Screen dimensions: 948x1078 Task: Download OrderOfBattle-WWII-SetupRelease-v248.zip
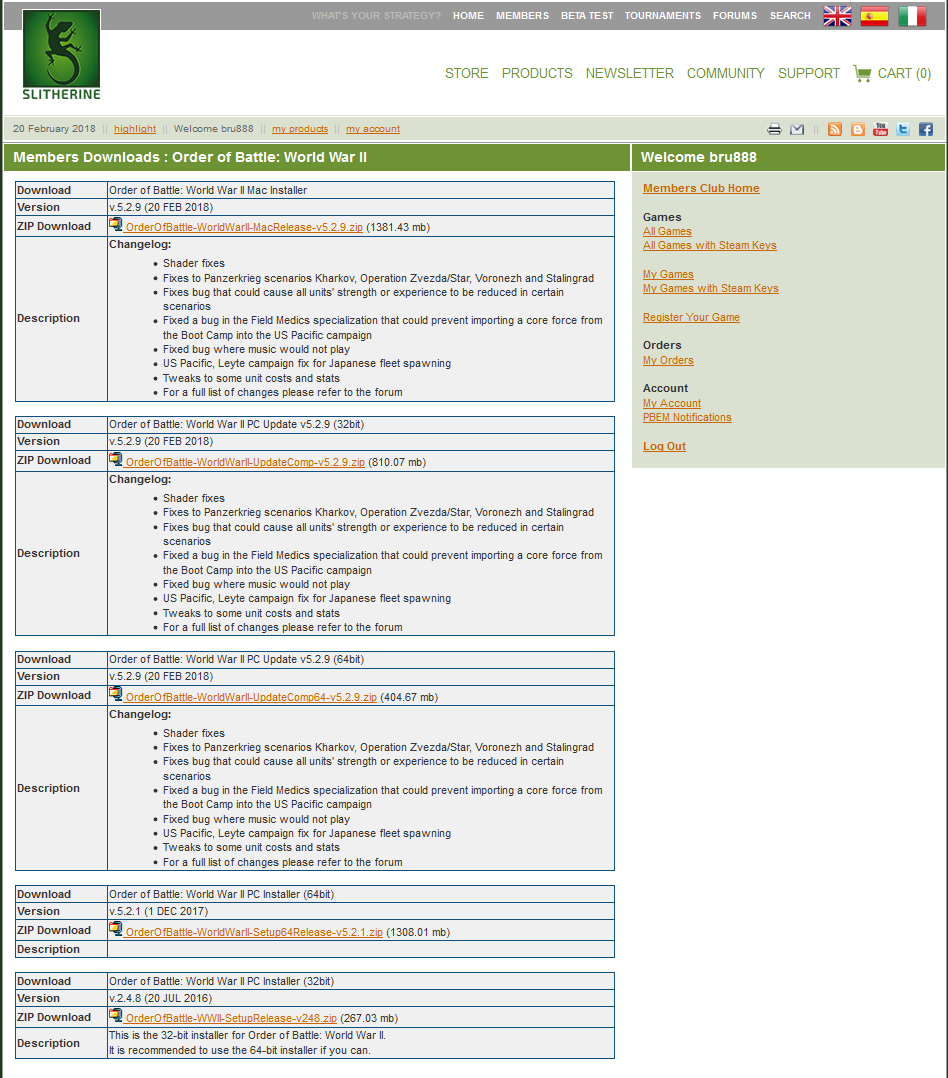click(x=231, y=1018)
